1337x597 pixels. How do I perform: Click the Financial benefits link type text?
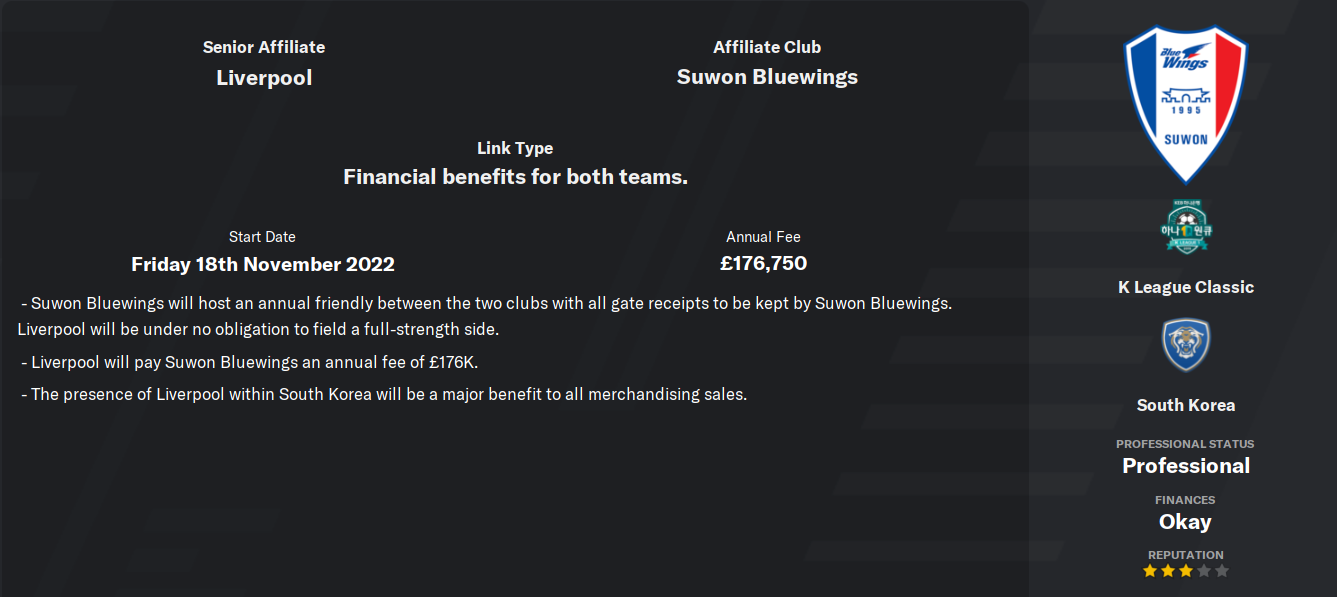(x=515, y=177)
